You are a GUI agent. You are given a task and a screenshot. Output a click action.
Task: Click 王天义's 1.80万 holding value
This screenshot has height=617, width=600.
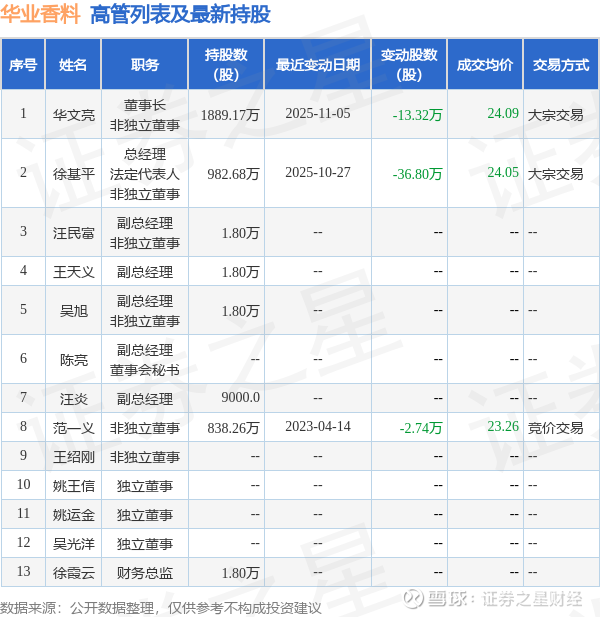pyautogui.click(x=240, y=272)
